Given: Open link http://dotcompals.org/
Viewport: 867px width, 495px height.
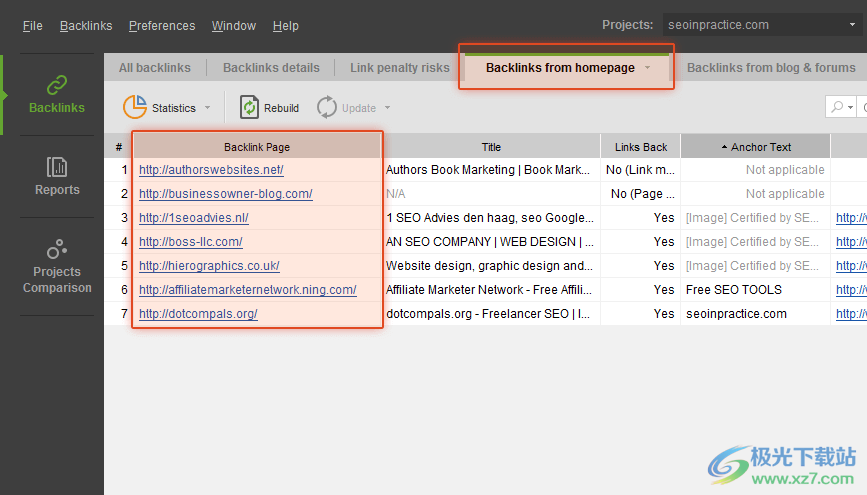Looking at the screenshot, I should (198, 314).
